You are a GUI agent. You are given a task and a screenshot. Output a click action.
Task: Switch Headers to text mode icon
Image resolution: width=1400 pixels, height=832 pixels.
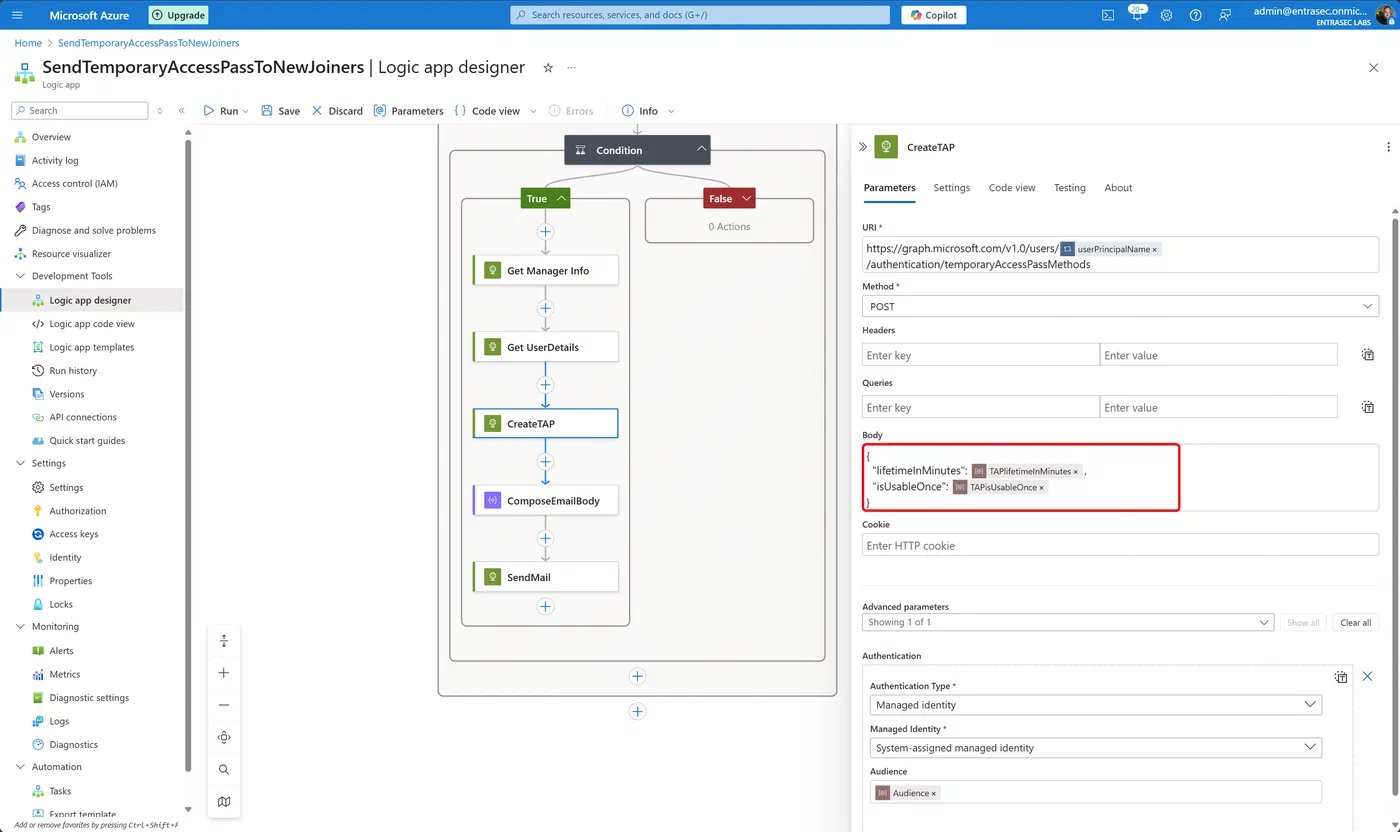1368,355
